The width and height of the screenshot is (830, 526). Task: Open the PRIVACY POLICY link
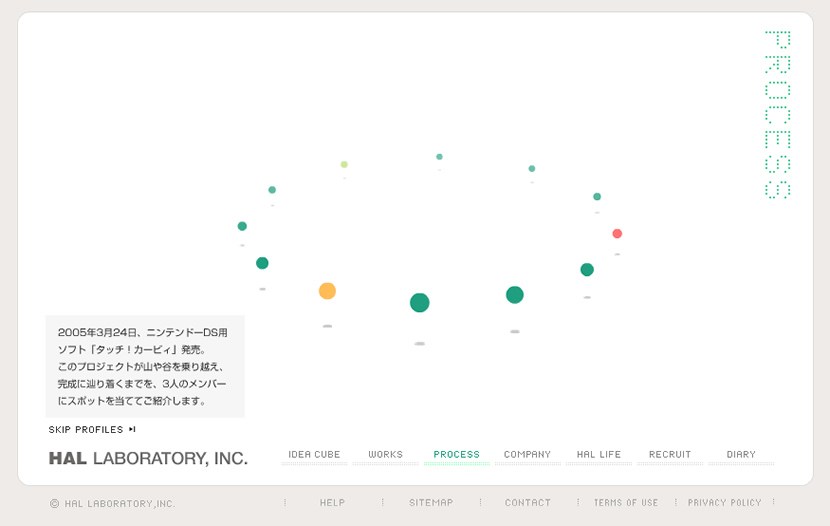tap(724, 503)
